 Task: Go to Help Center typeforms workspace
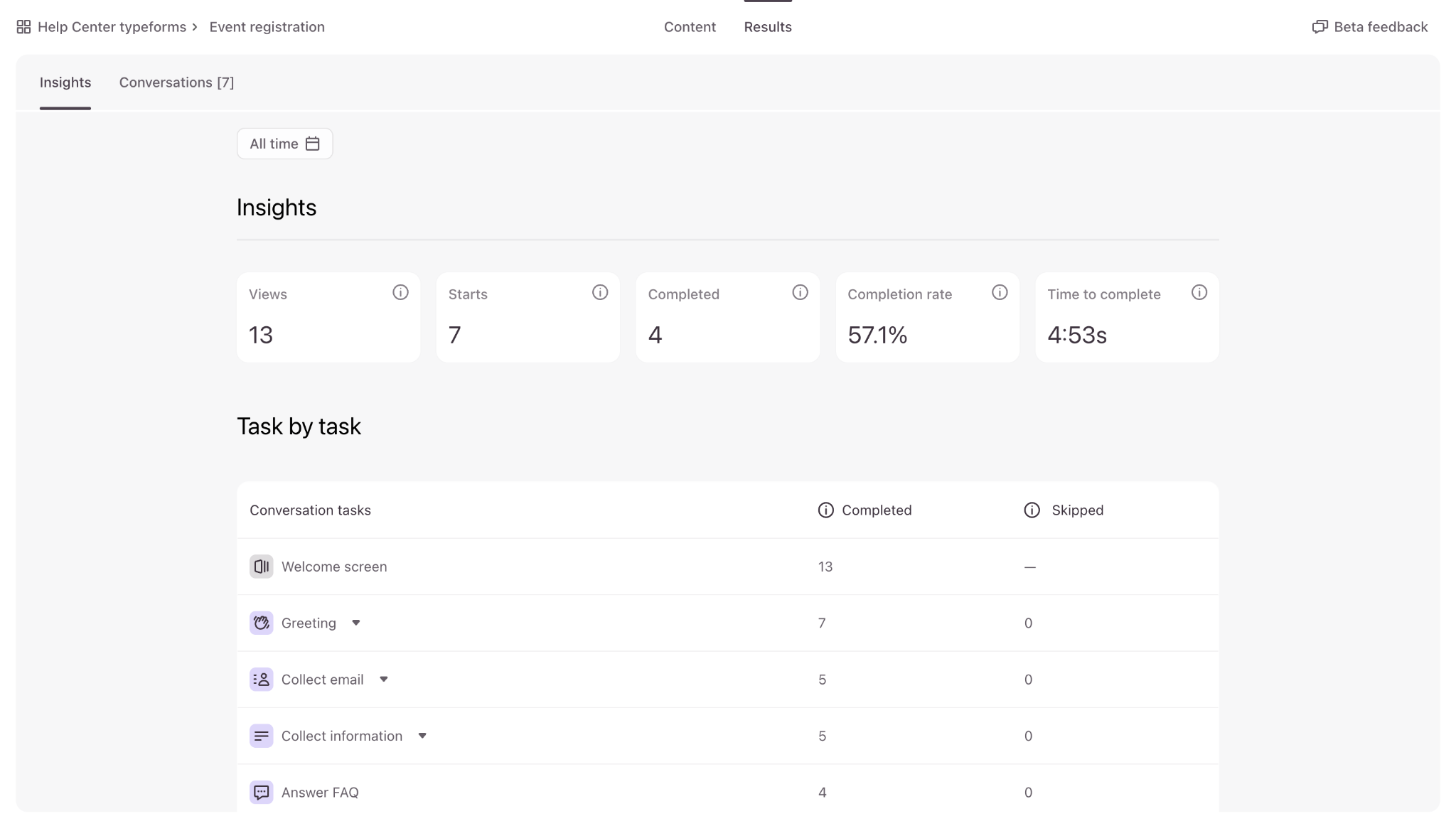pyautogui.click(x=112, y=27)
